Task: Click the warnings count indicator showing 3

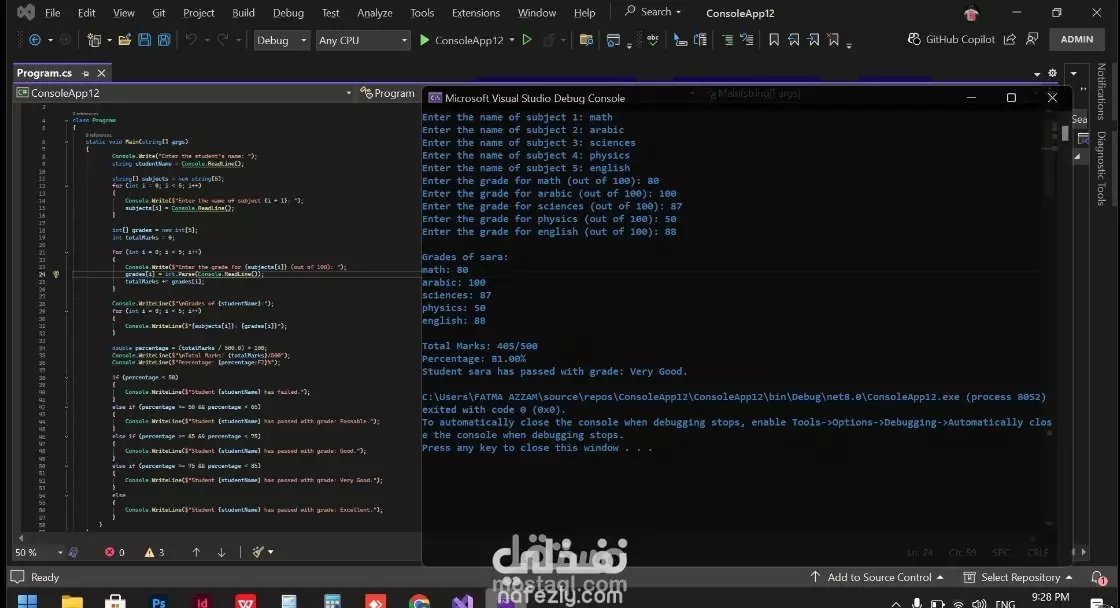Action: tap(154, 552)
